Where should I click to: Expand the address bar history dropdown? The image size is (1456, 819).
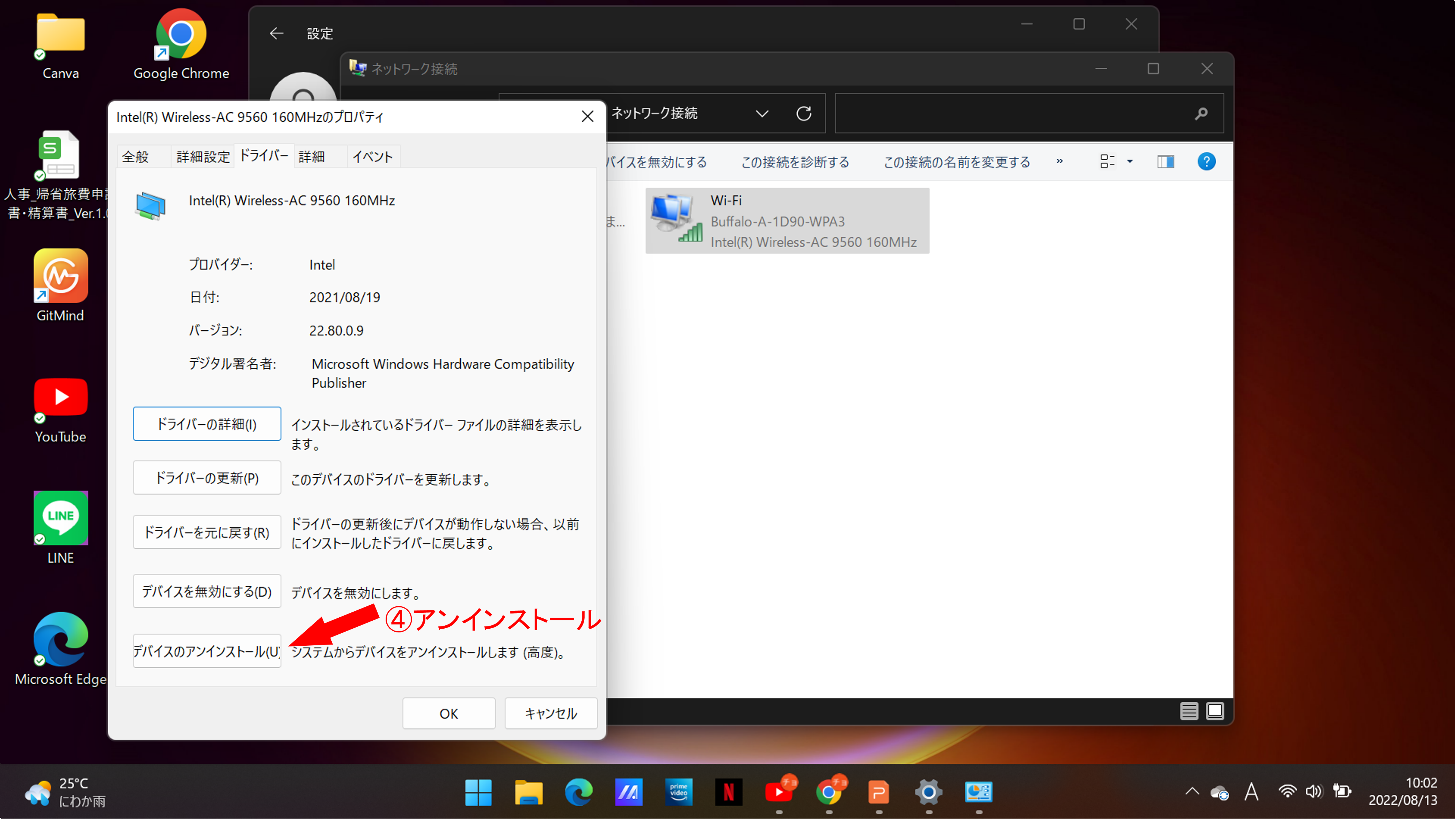(x=762, y=114)
